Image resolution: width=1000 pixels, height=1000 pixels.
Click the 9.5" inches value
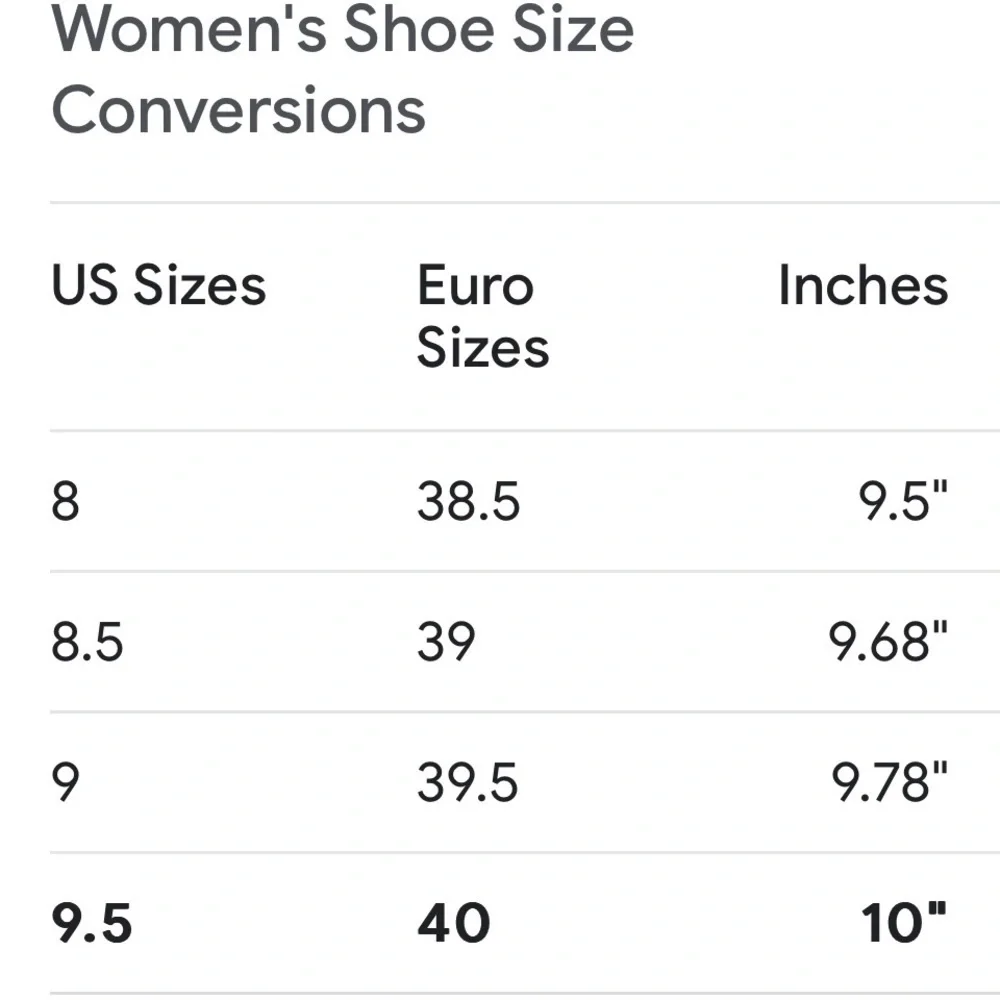(903, 501)
